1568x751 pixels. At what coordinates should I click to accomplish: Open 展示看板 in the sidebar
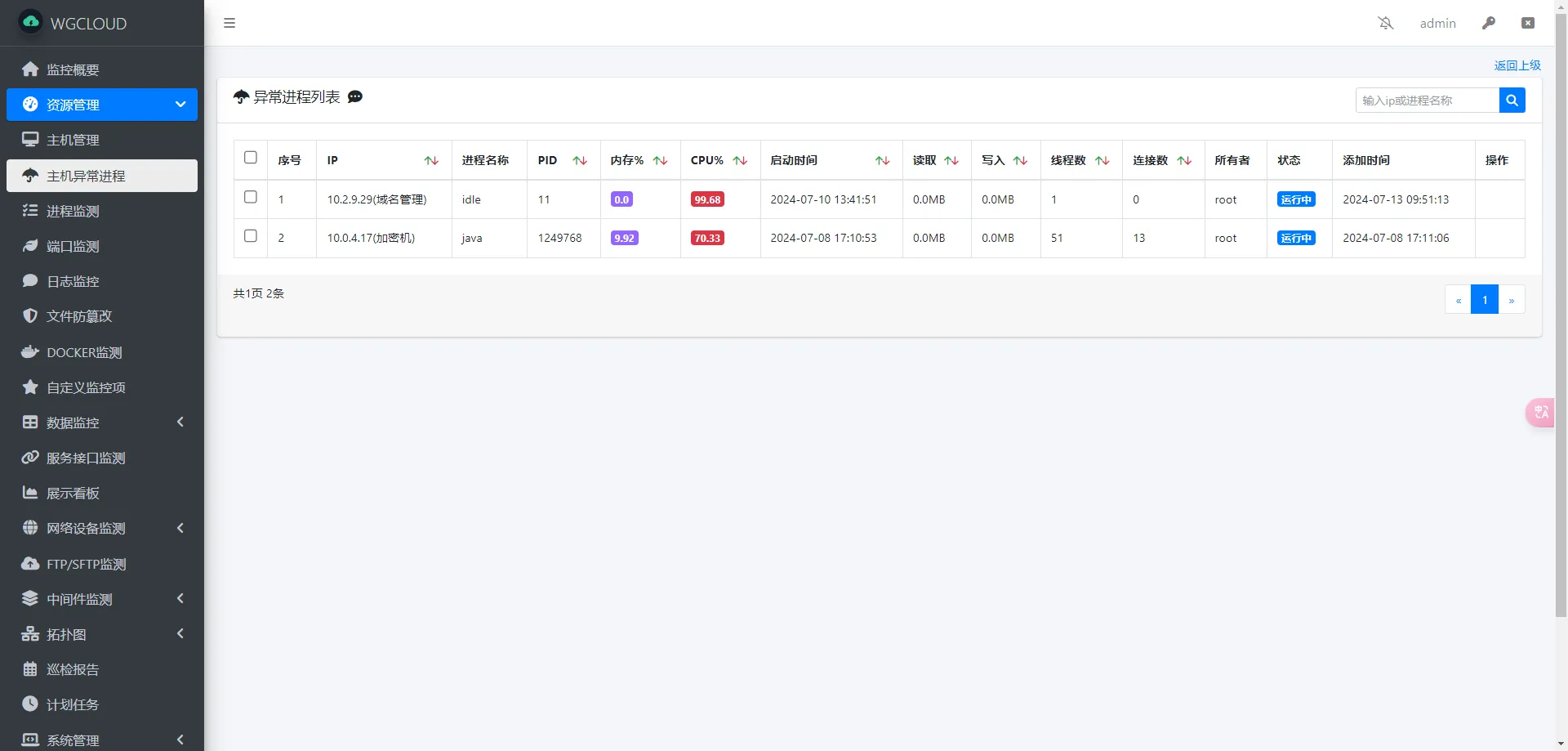102,493
